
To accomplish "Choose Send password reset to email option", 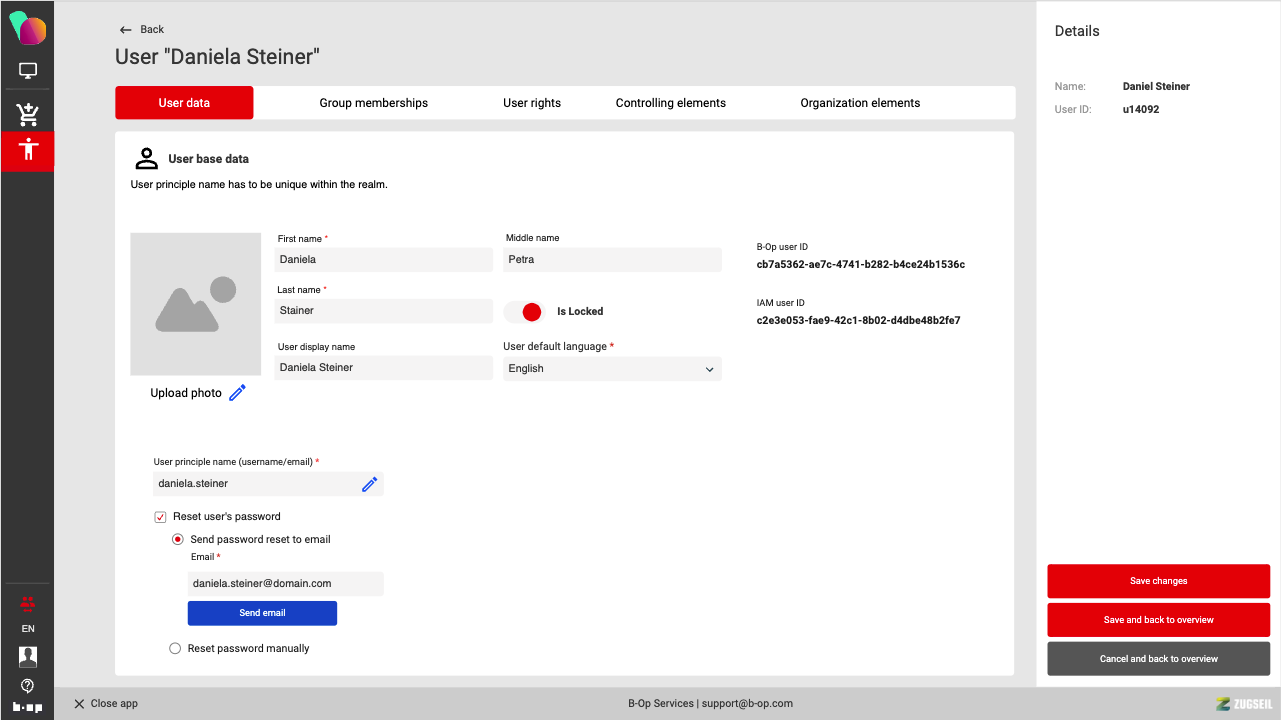I will coord(179,539).
